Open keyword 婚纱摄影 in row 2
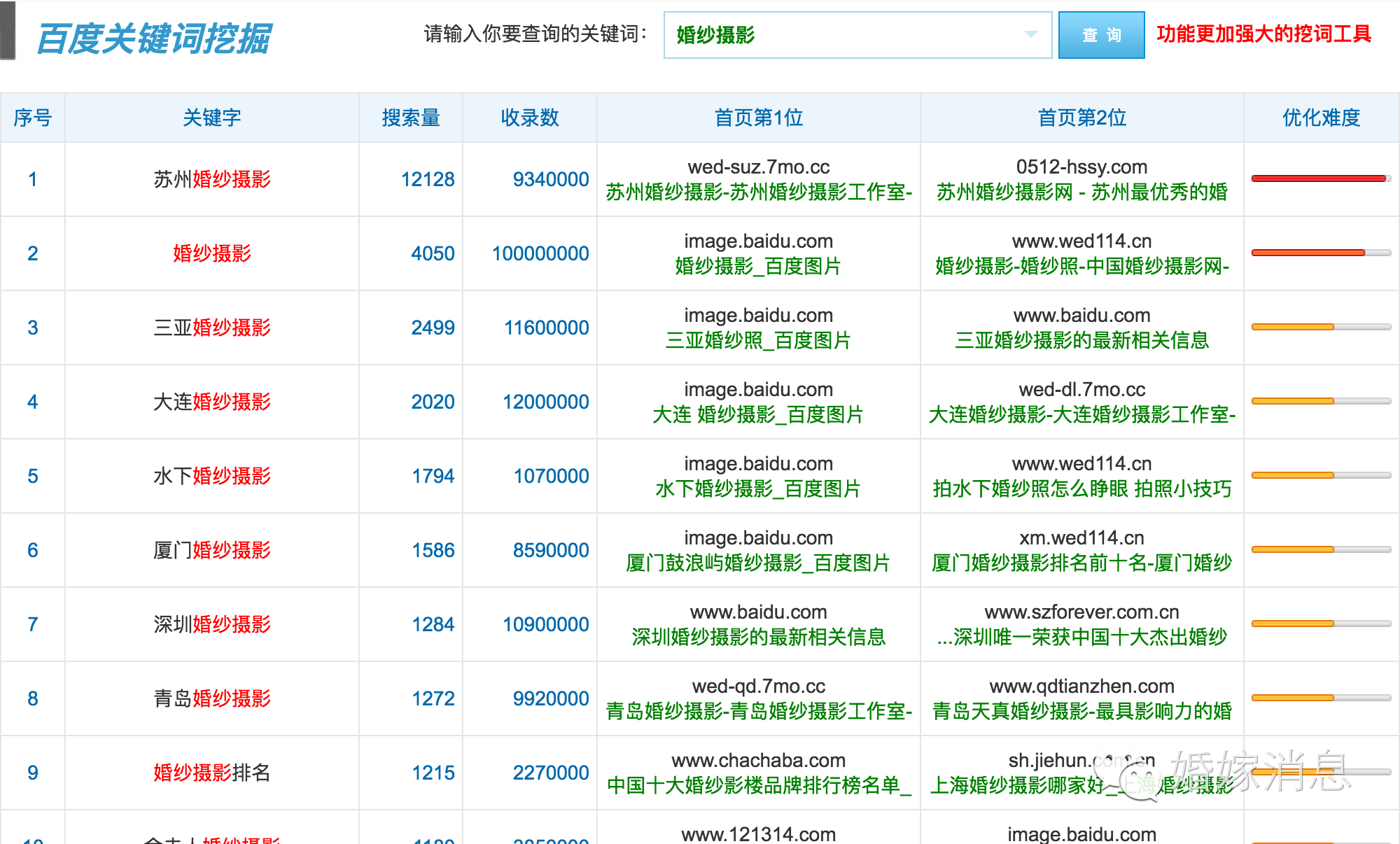The height and width of the screenshot is (844, 1400). [212, 253]
